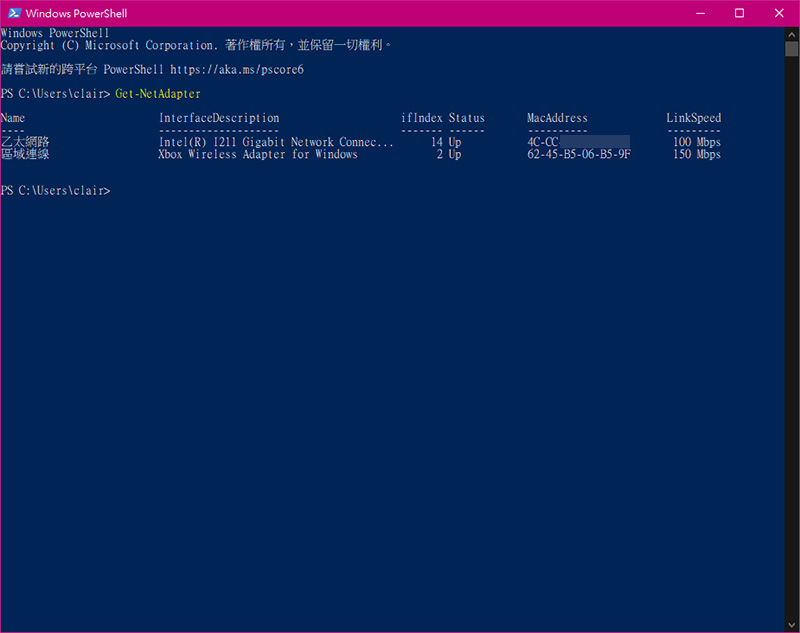The height and width of the screenshot is (633, 800).
Task: Click the aka.ms/pscore6 URL text
Action: (x=237, y=69)
